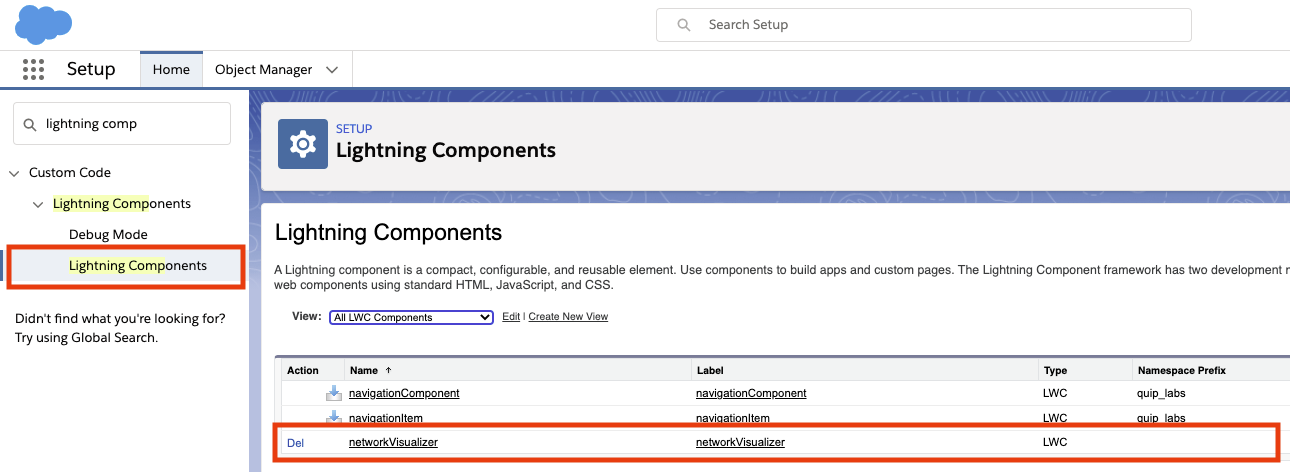Click the LWC type cell for navigationComponent
1290x472 pixels.
(1055, 393)
